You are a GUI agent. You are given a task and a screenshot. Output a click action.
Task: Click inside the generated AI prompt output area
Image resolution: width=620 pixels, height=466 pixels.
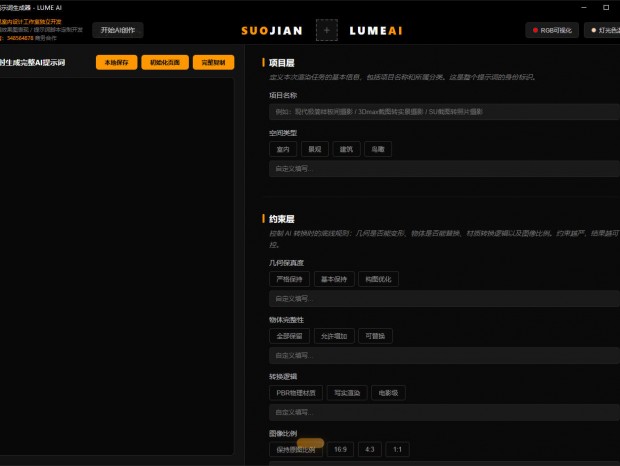[115, 266]
